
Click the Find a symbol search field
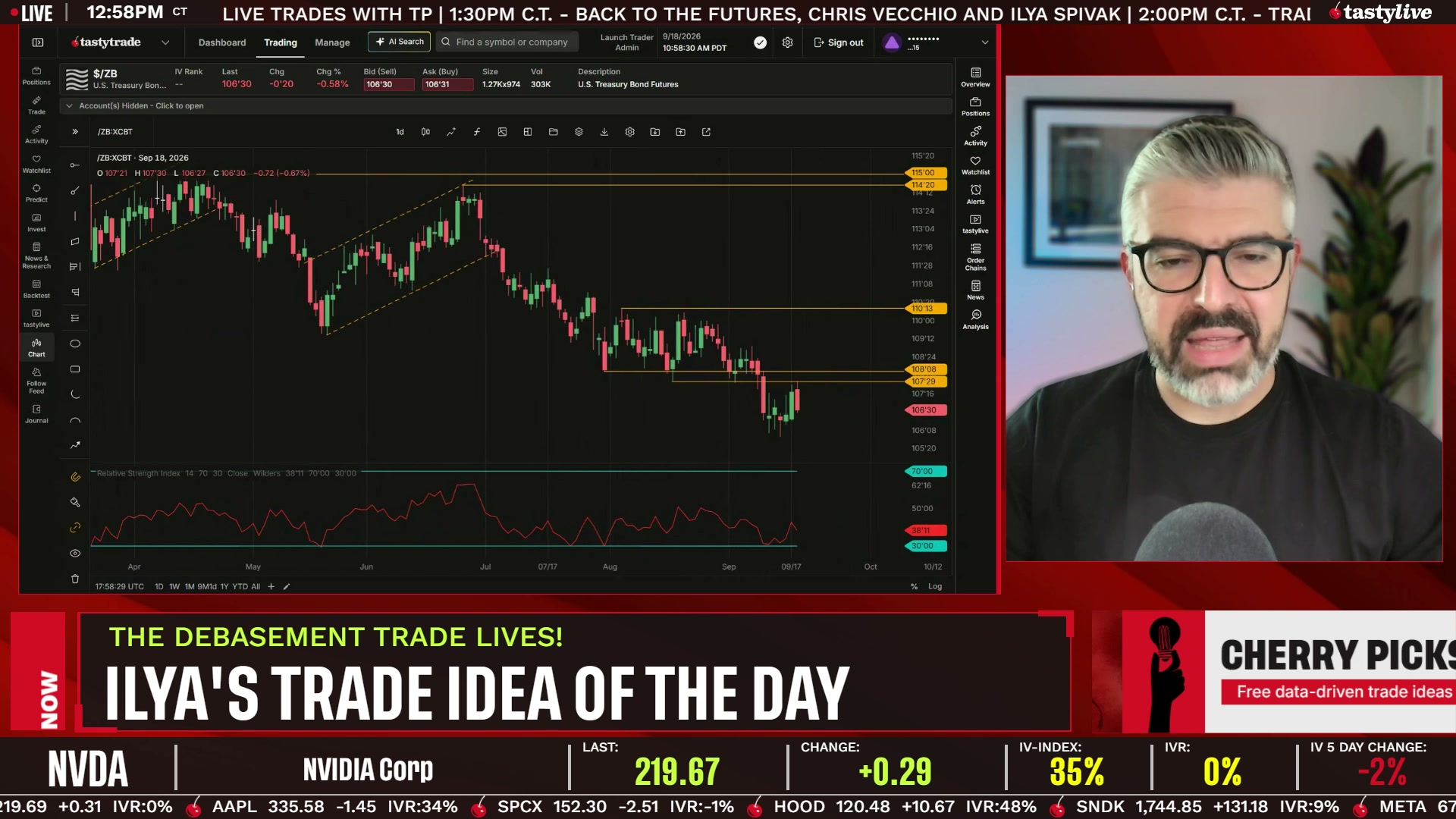507,42
